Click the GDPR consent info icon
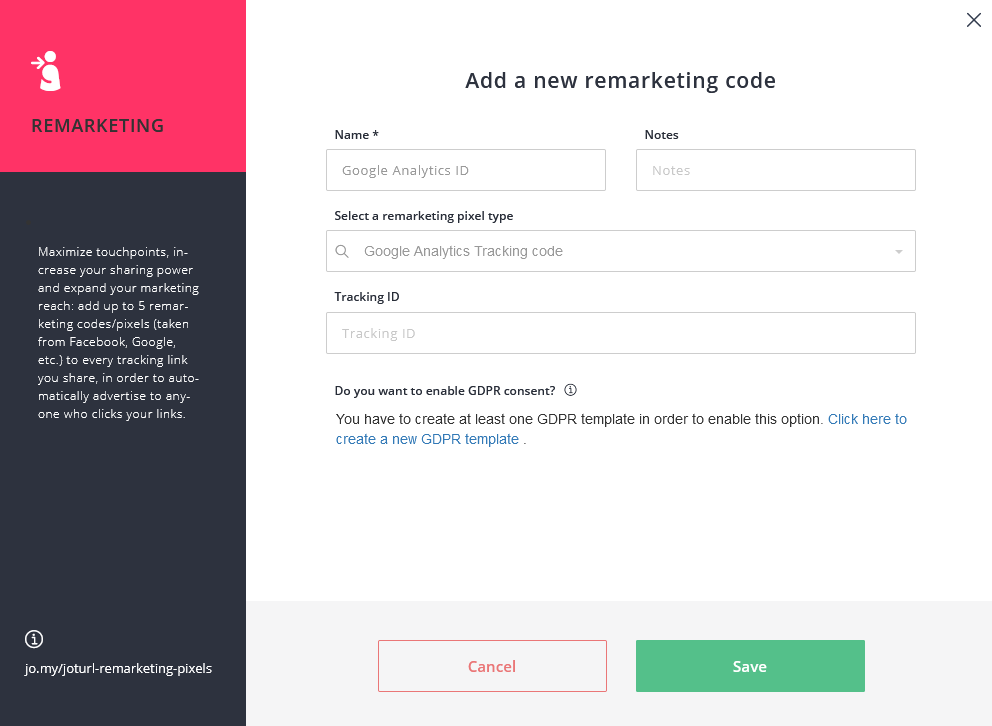The image size is (992, 726). point(570,390)
